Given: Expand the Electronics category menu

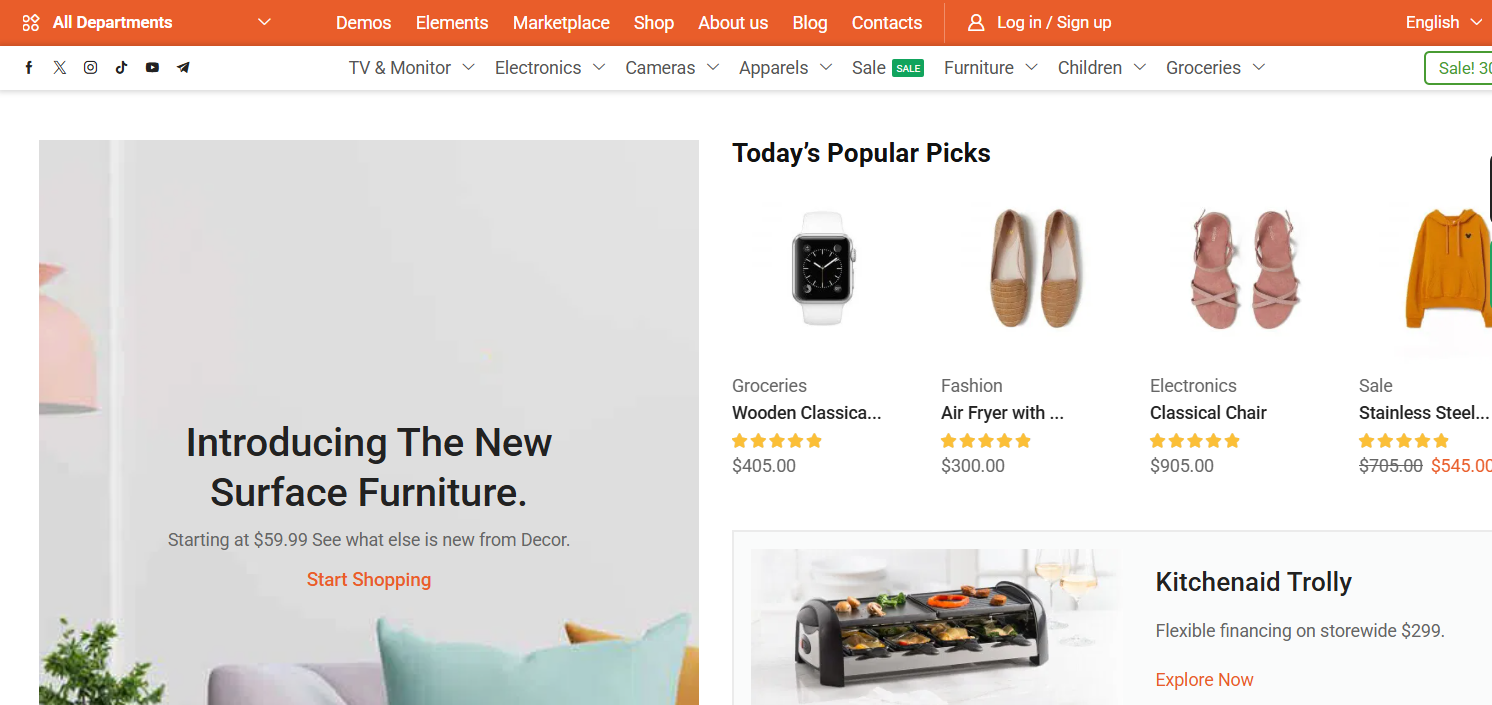Looking at the screenshot, I should click(x=549, y=68).
